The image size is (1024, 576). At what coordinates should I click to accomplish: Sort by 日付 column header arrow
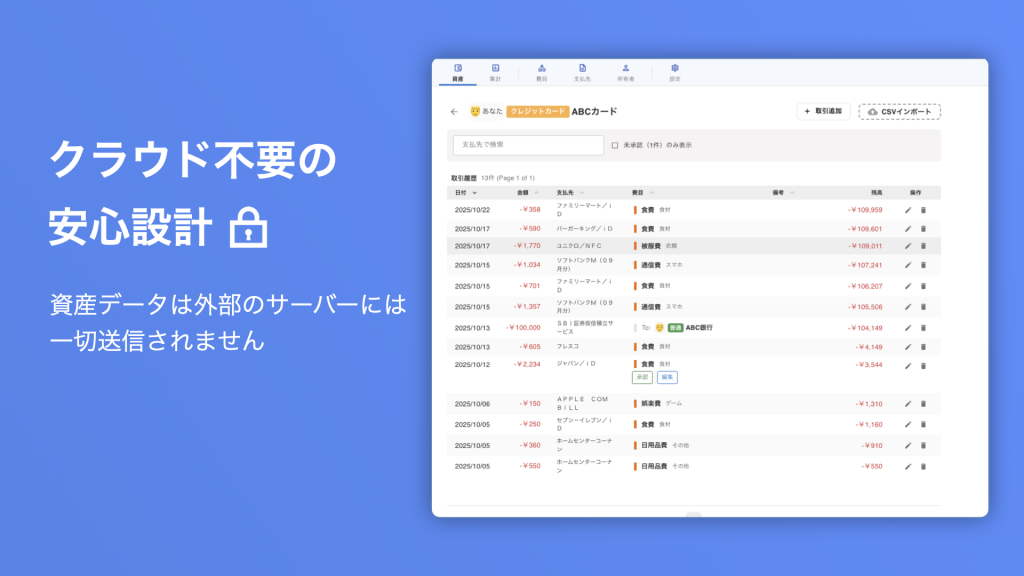(474, 192)
